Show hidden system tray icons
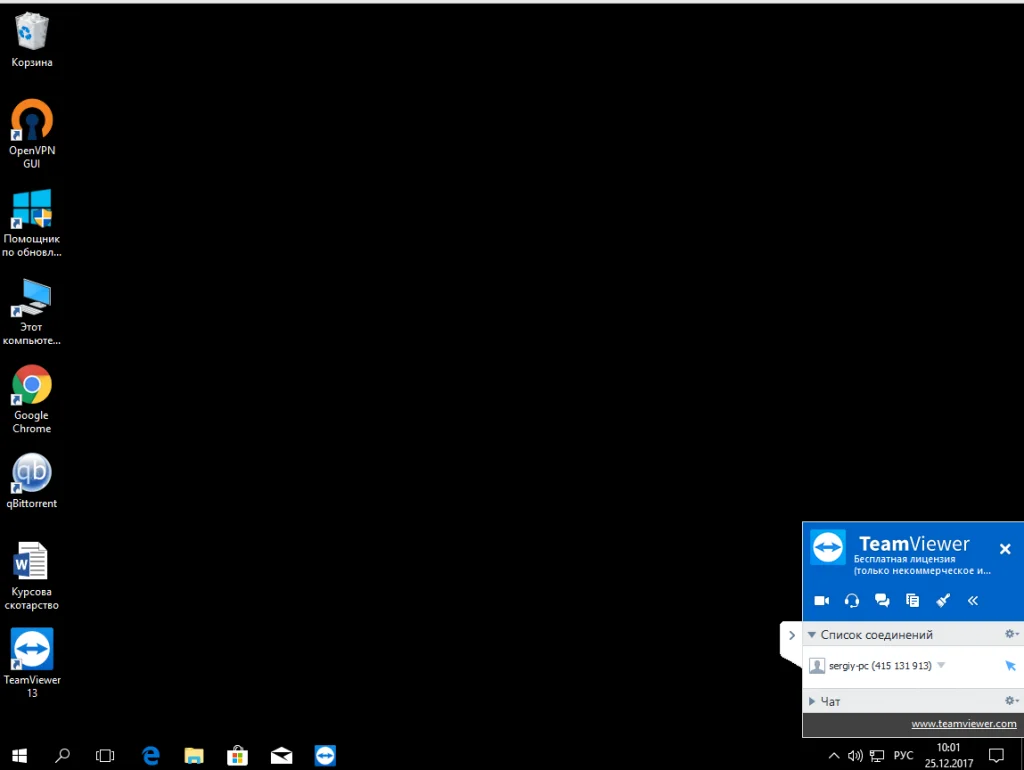Viewport: 1024px width, 770px height. point(834,756)
